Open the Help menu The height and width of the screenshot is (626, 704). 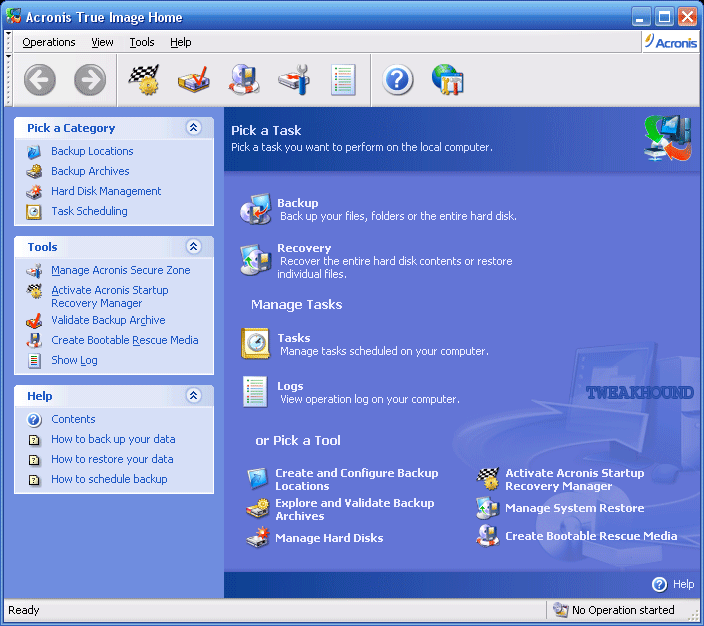point(180,42)
